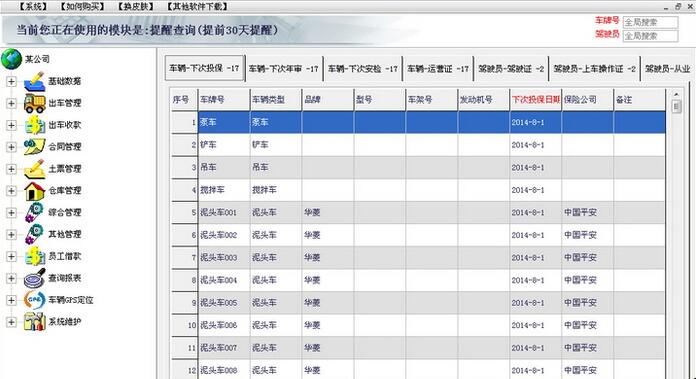
Task: Select the 搅拌车 plate cell in row 4
Action: (224, 190)
